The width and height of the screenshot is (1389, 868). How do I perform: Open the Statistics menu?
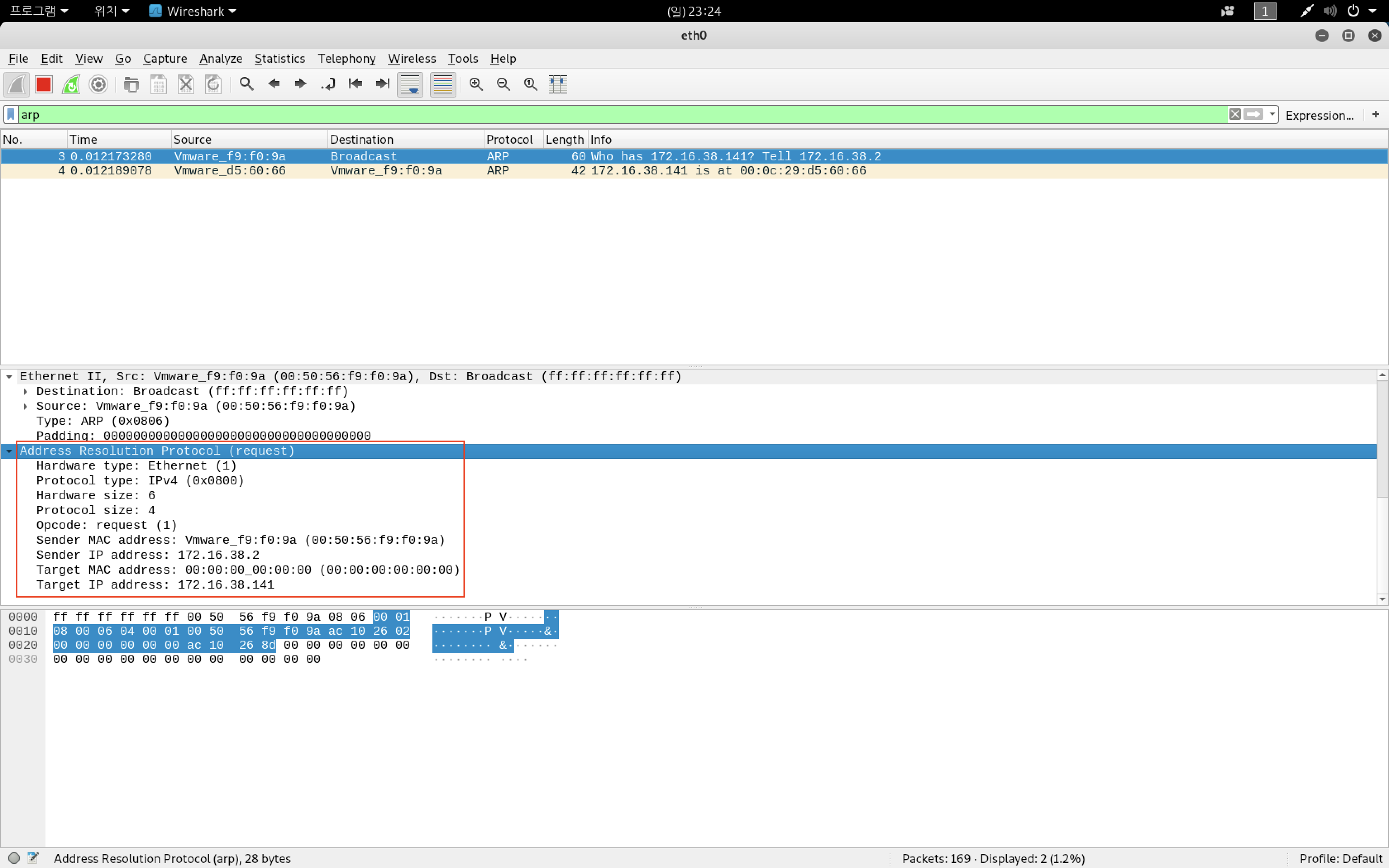(279, 59)
